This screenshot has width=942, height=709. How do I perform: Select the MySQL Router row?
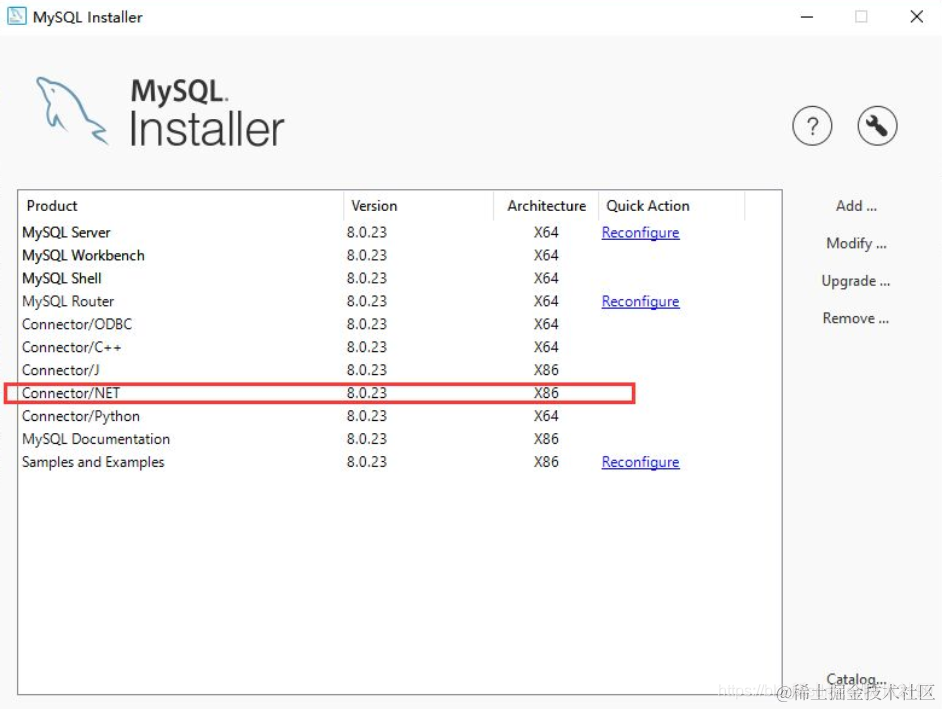coord(400,301)
